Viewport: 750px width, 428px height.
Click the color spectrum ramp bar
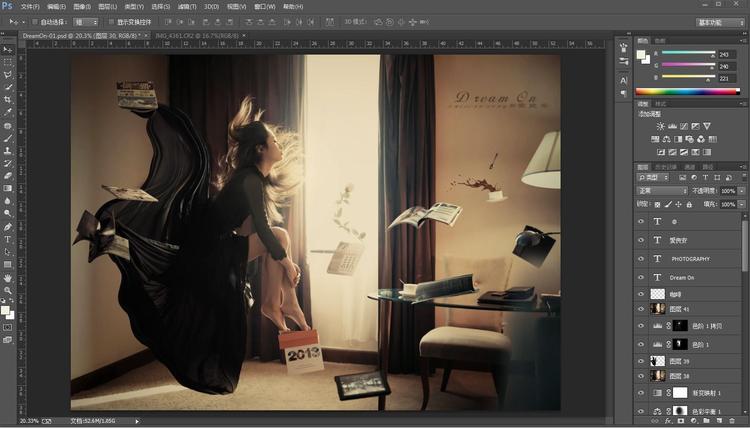click(688, 92)
